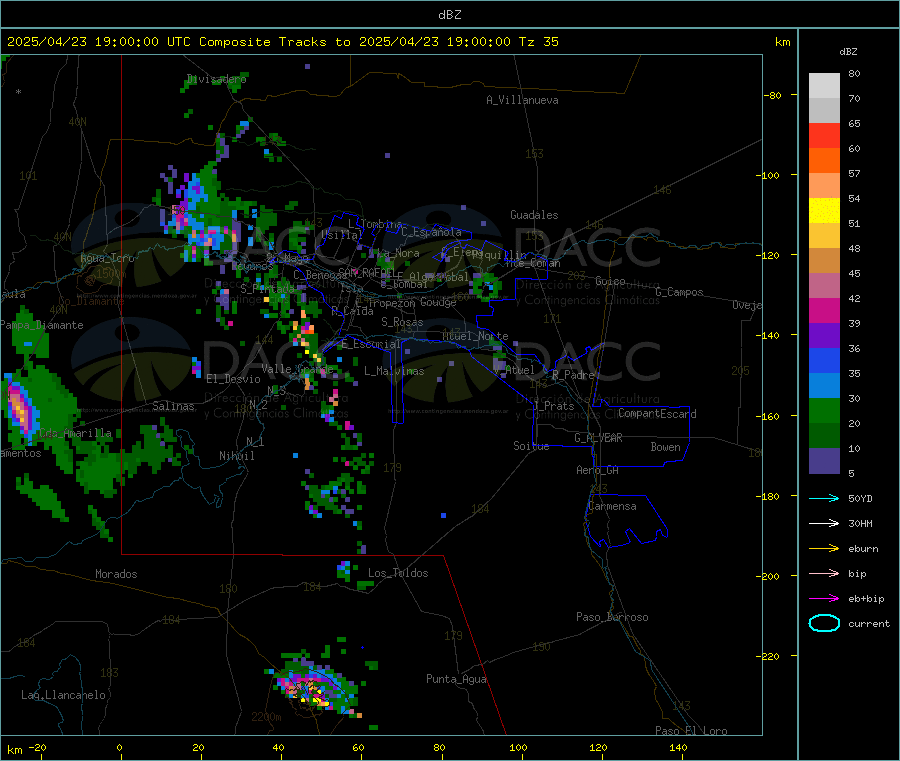Image resolution: width=900 pixels, height=761 pixels.
Task: Click the 140 km x-axis tick label
Action: pyautogui.click(x=678, y=747)
